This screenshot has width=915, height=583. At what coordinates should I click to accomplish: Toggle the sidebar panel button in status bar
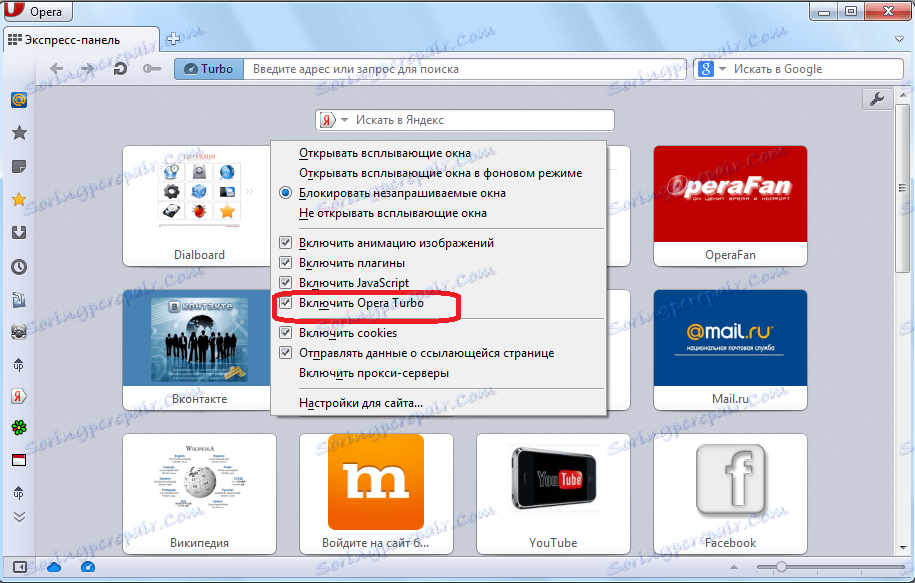click(x=19, y=567)
